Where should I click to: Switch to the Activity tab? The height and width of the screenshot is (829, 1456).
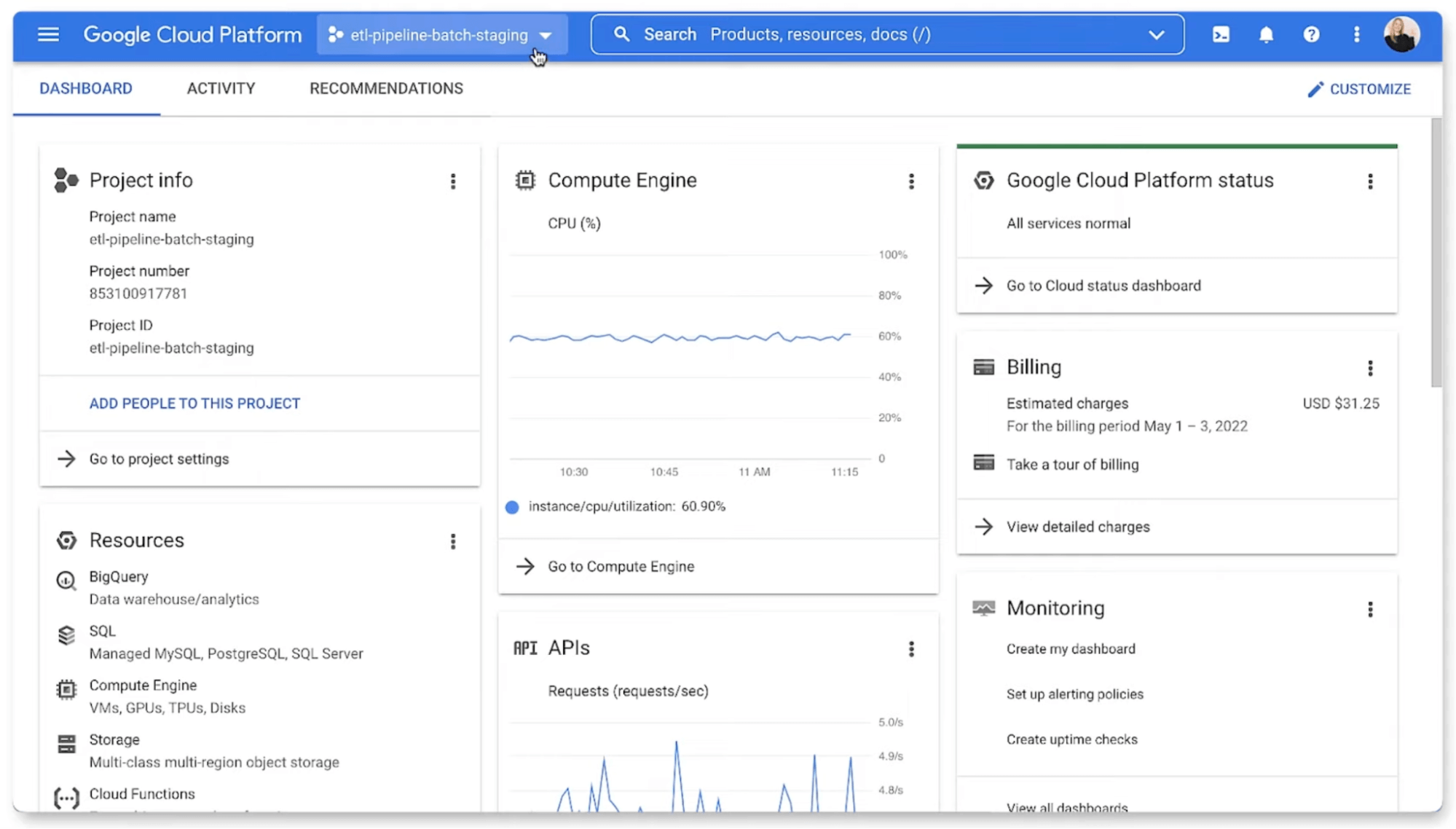[x=221, y=88]
